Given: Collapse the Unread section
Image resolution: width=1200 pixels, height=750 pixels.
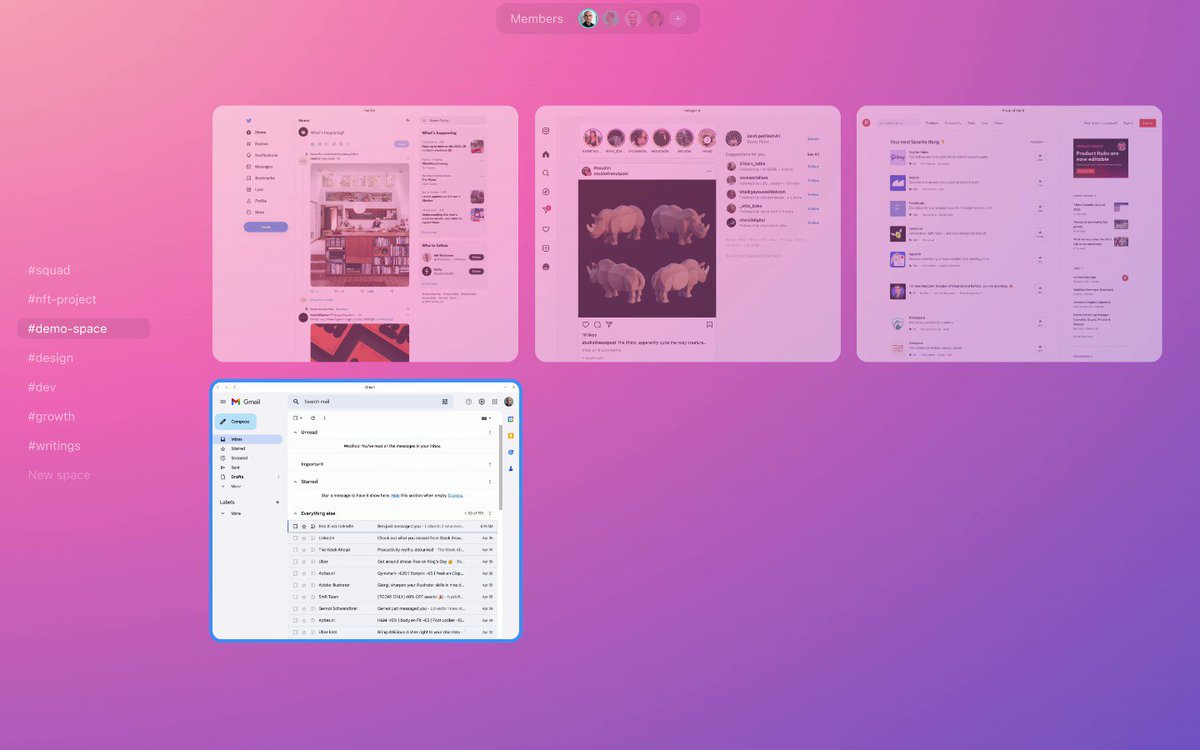Looking at the screenshot, I should pos(295,432).
